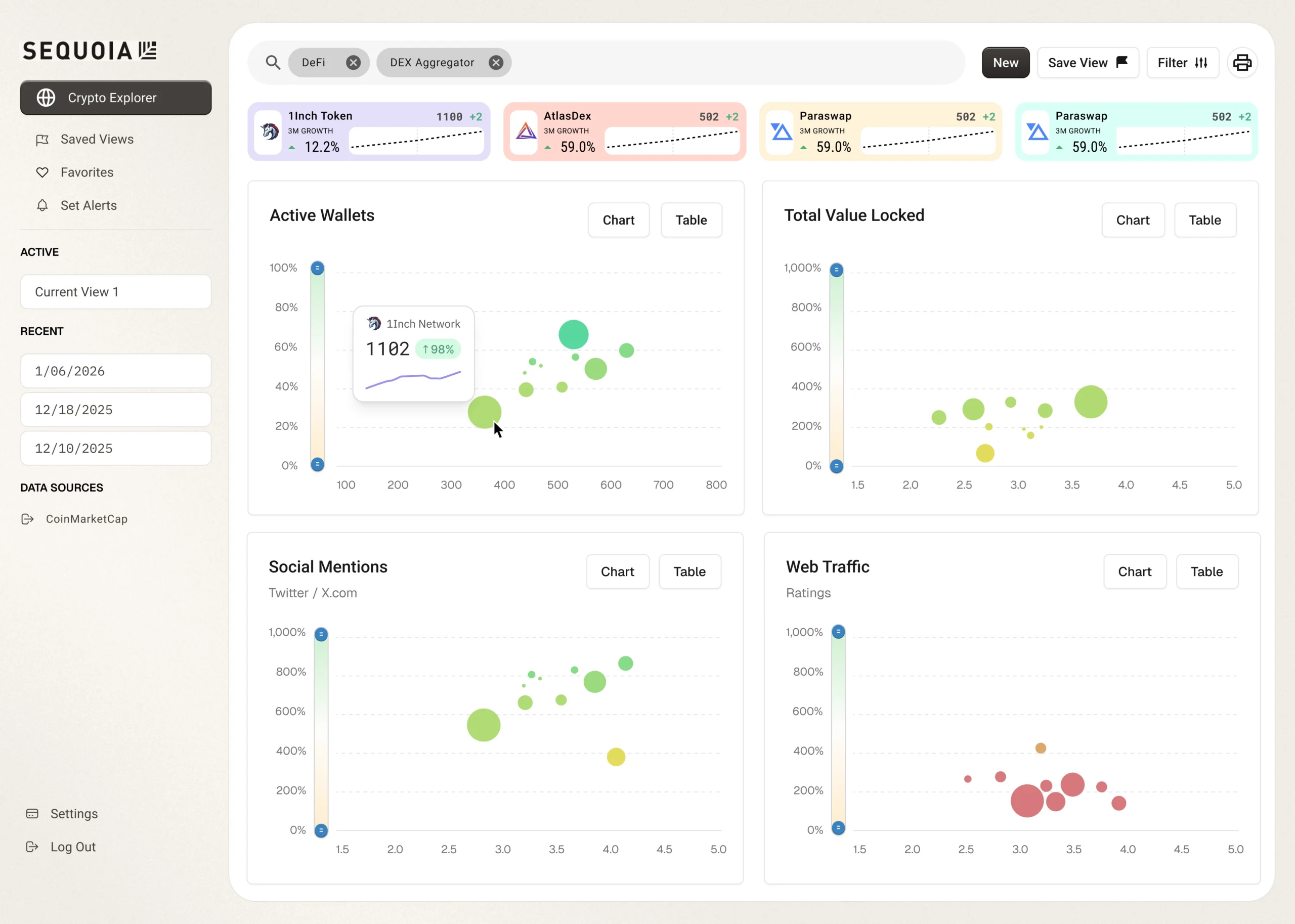Remove the DeFi filter chip
The width and height of the screenshot is (1295, 924).
click(x=353, y=63)
